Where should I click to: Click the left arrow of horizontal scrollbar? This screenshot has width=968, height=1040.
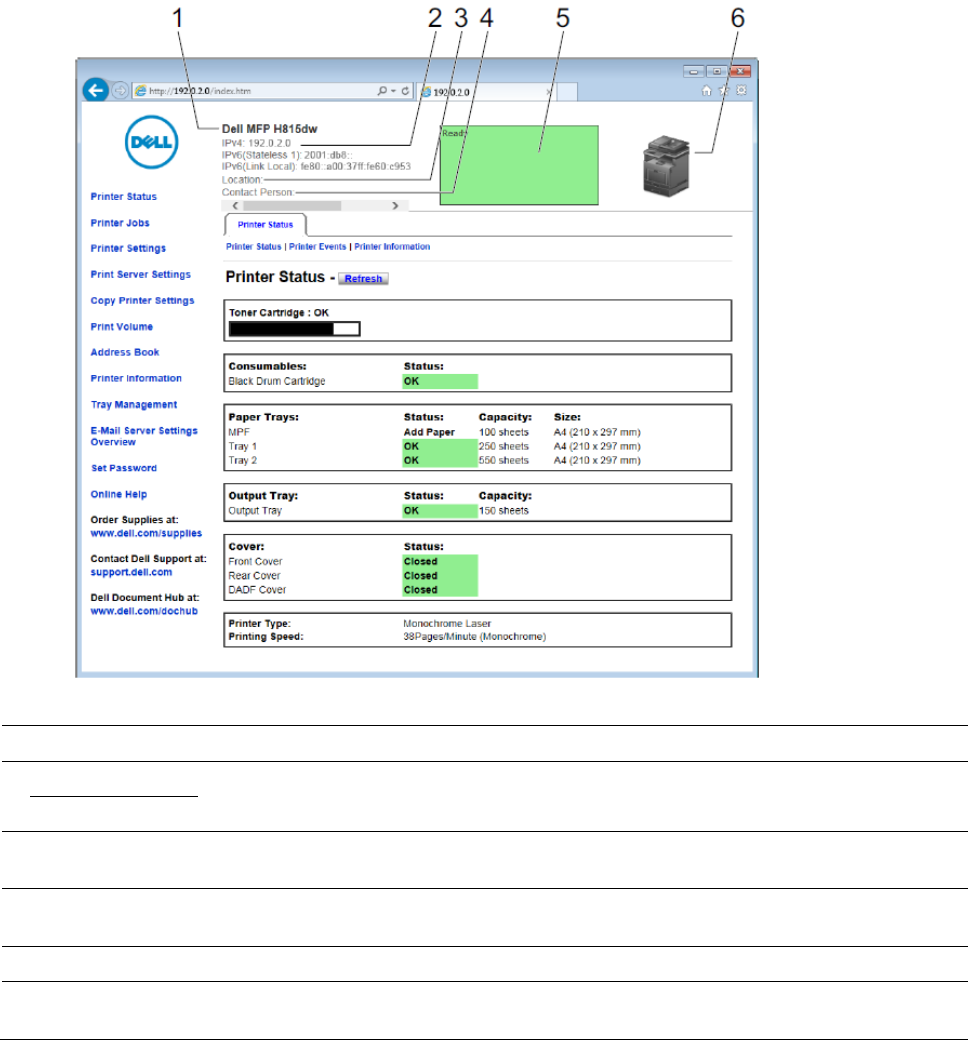point(235,206)
